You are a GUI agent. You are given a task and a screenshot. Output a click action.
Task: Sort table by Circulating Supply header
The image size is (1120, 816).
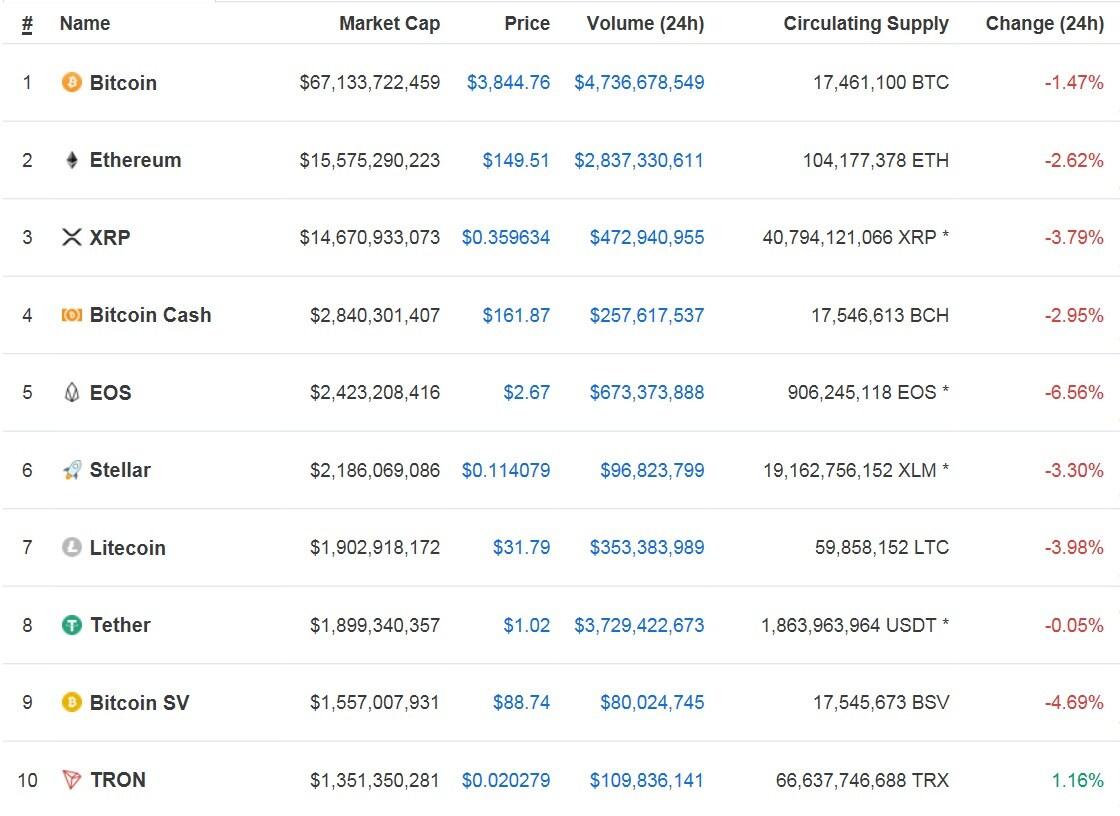[866, 24]
